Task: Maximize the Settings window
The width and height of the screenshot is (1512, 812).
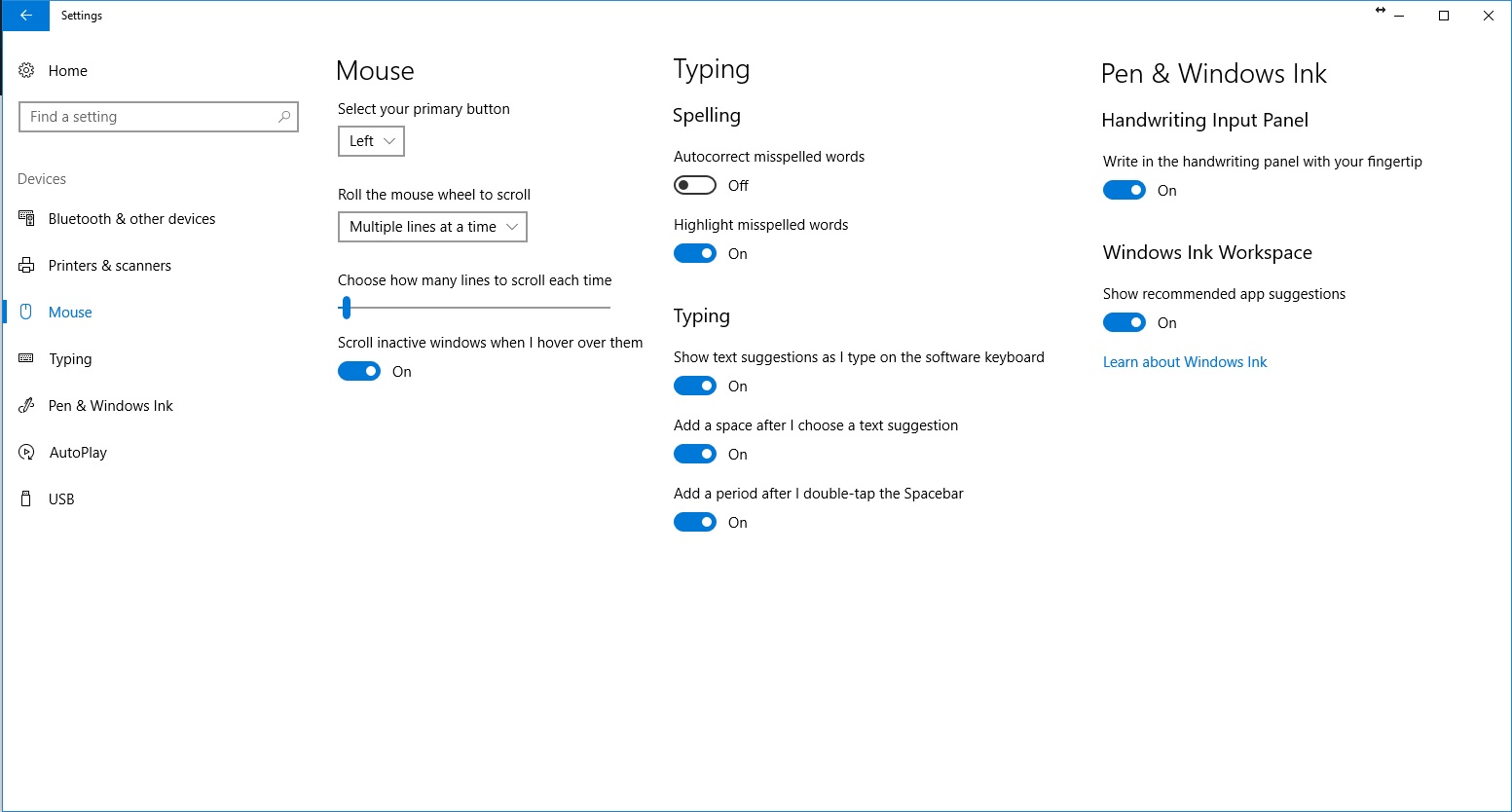Action: pos(1444,16)
